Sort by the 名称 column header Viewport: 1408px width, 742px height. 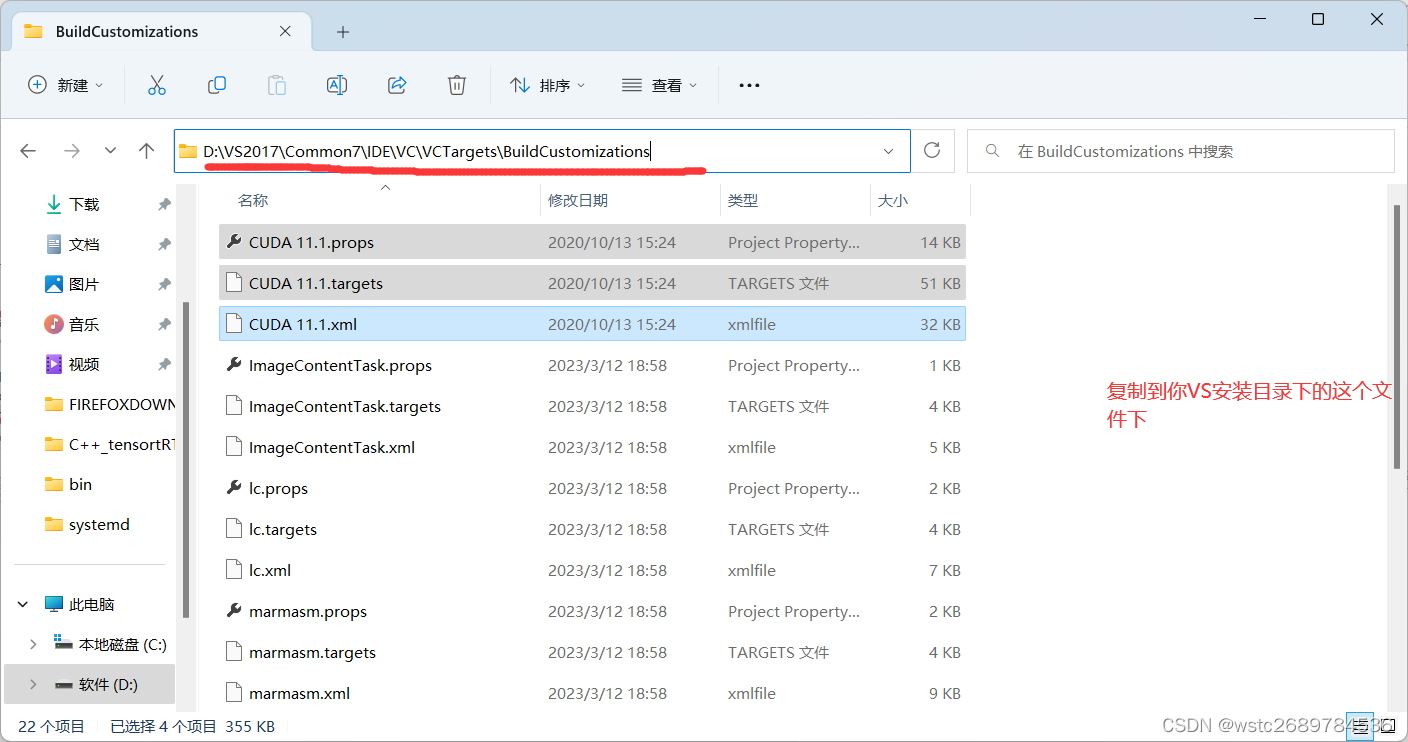point(253,200)
